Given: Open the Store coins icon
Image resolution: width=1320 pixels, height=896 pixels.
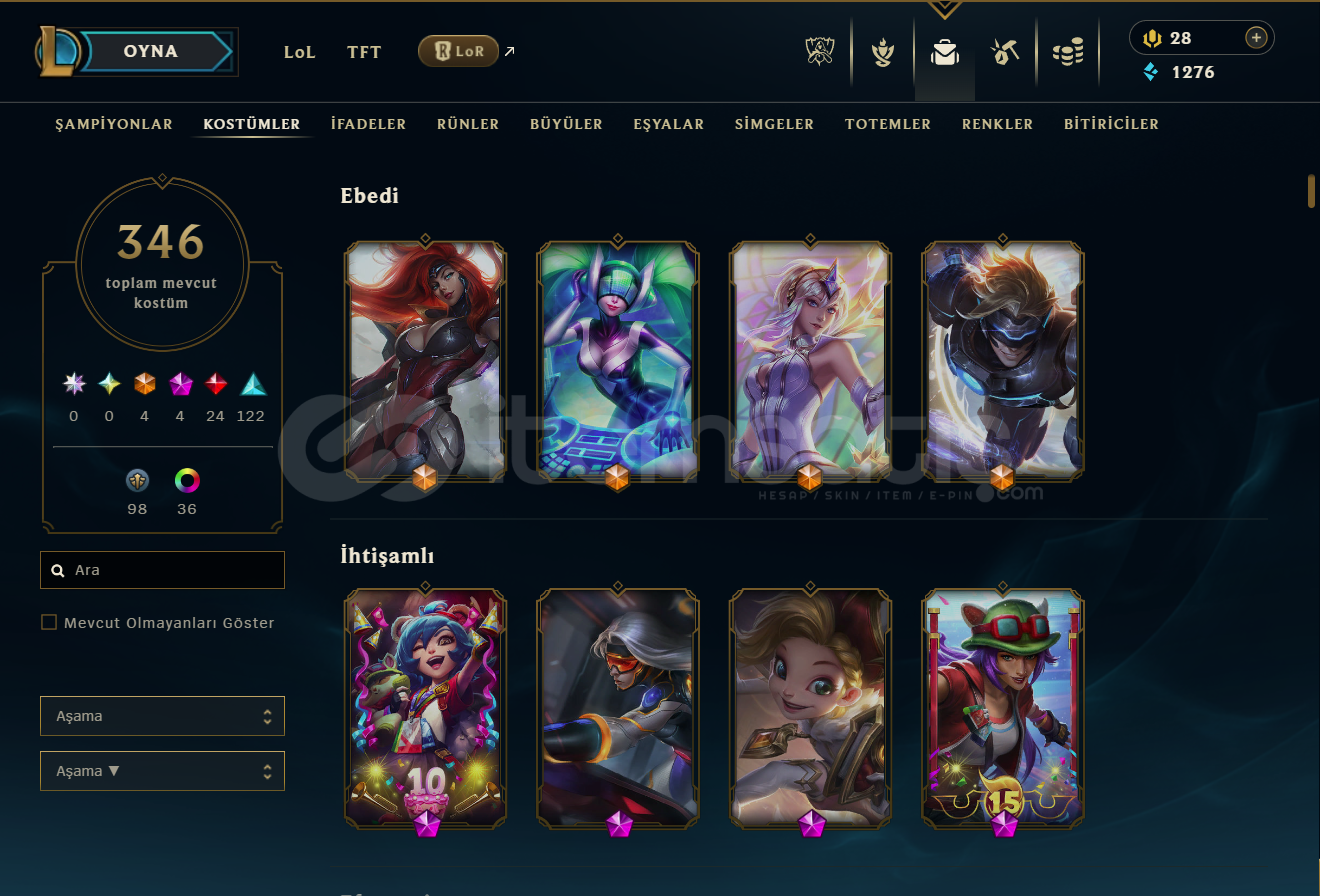Looking at the screenshot, I should point(1068,52).
